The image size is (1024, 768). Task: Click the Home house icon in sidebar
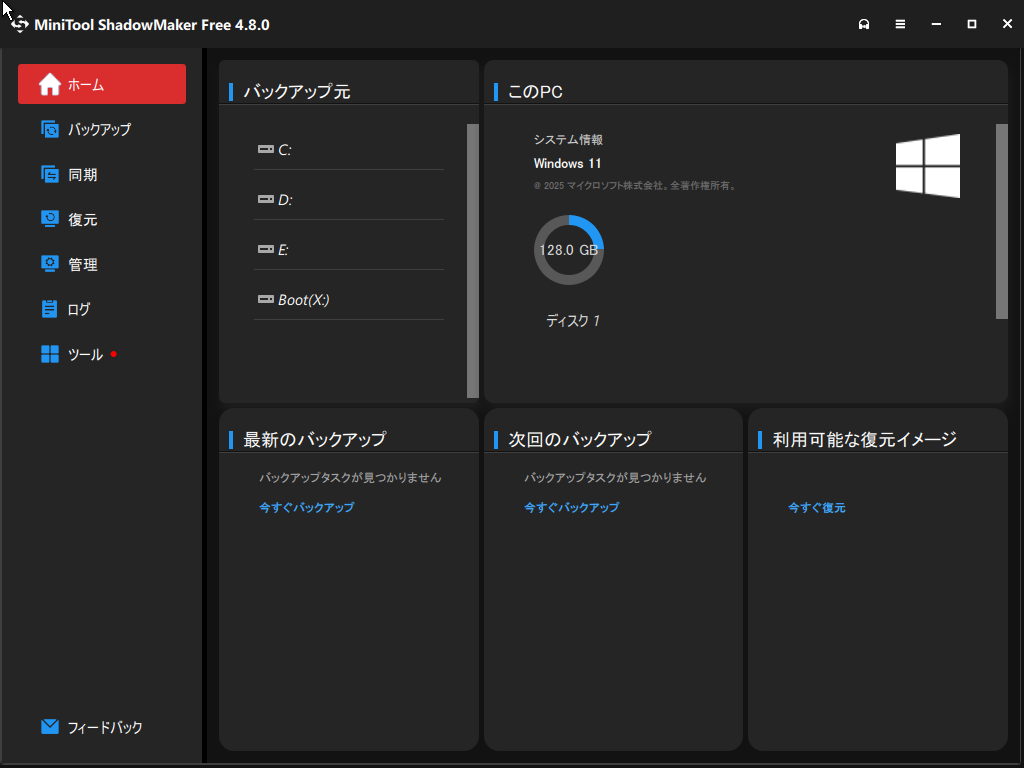[50, 85]
